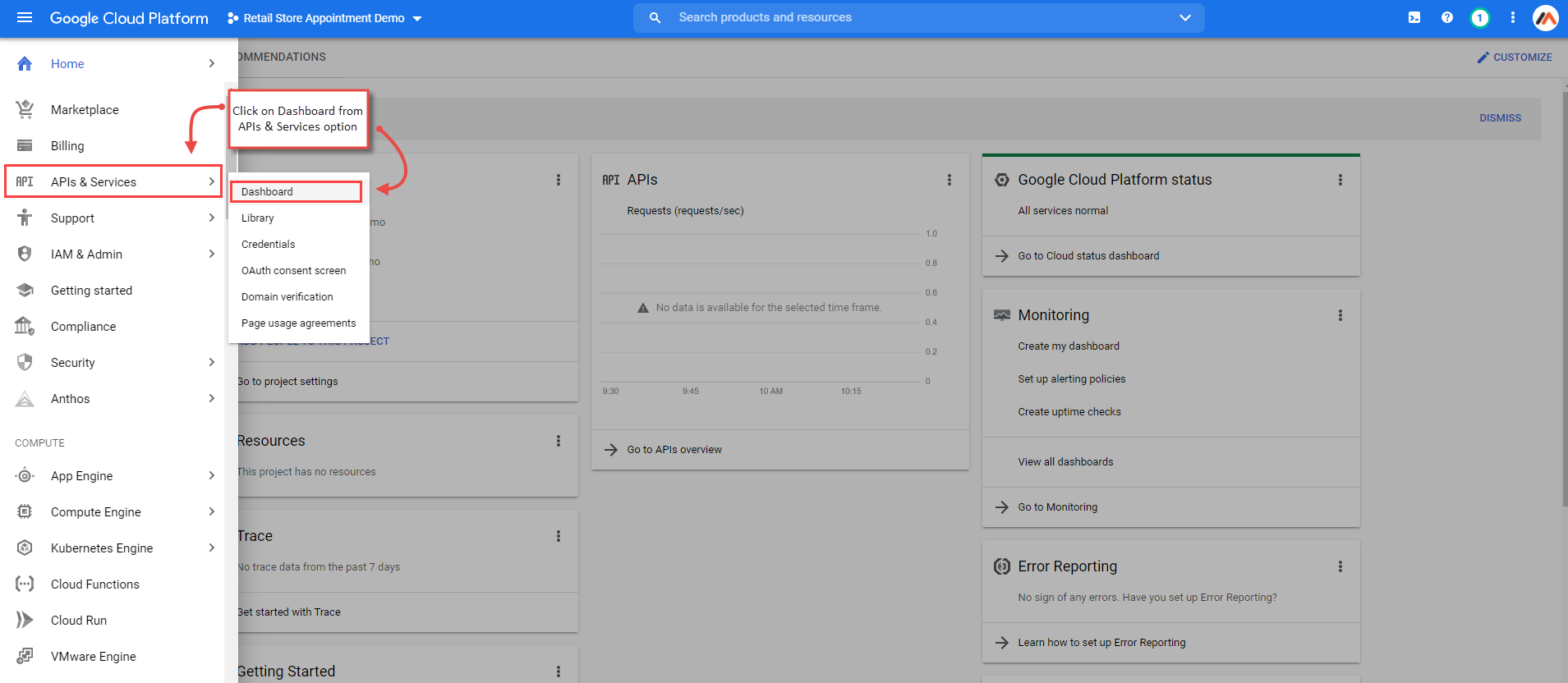Click the DISMISS button
The width and height of the screenshot is (1568, 683).
1501,118
